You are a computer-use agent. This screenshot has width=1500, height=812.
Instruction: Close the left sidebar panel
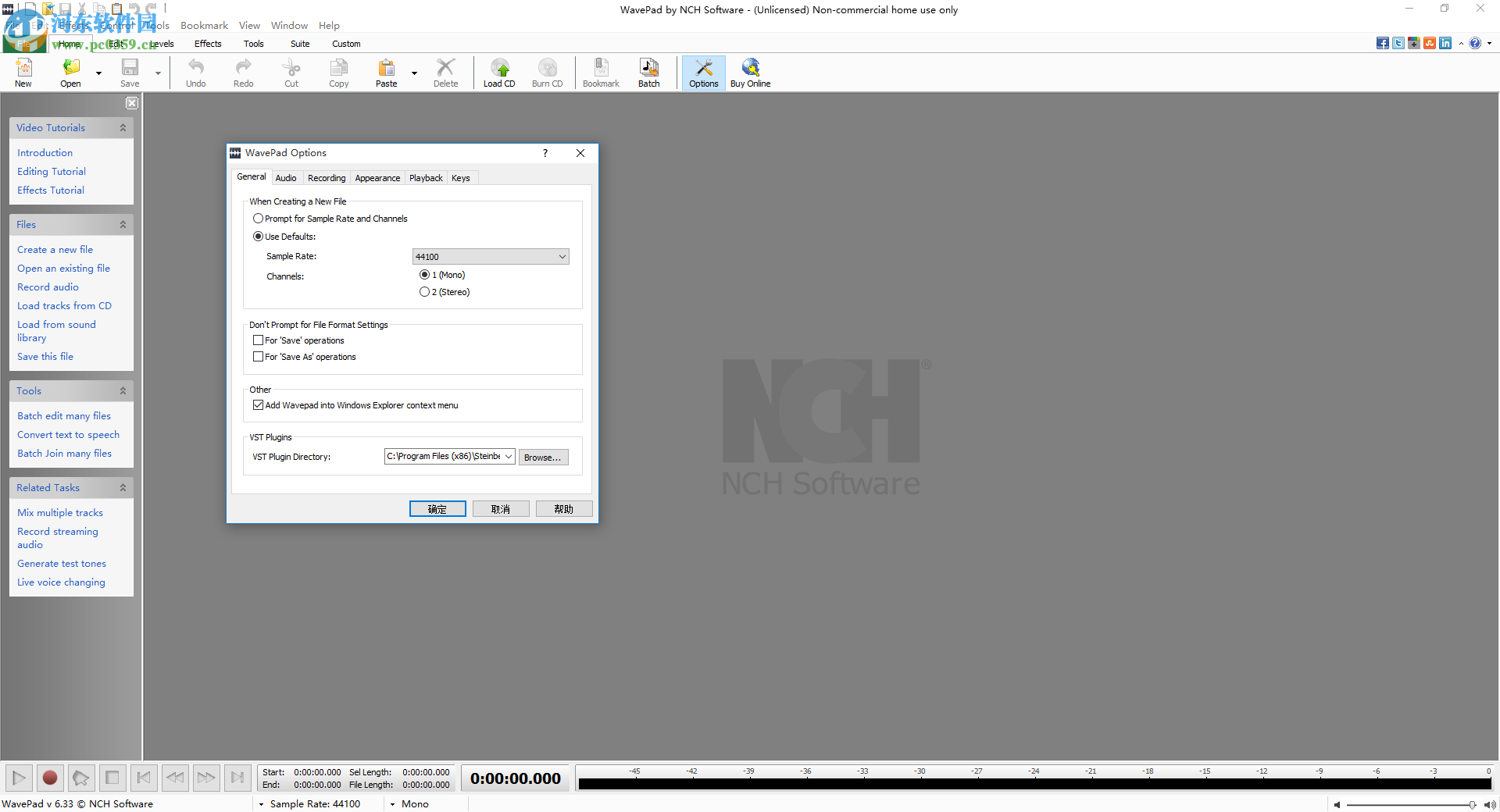tap(132, 103)
